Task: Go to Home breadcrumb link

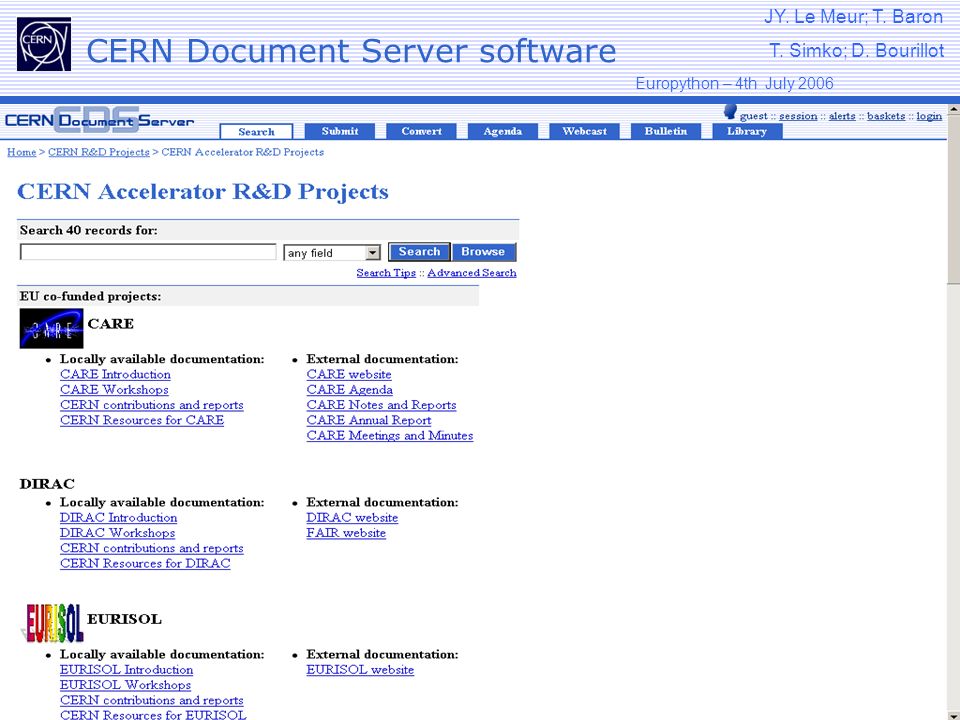Action: [x=21, y=152]
